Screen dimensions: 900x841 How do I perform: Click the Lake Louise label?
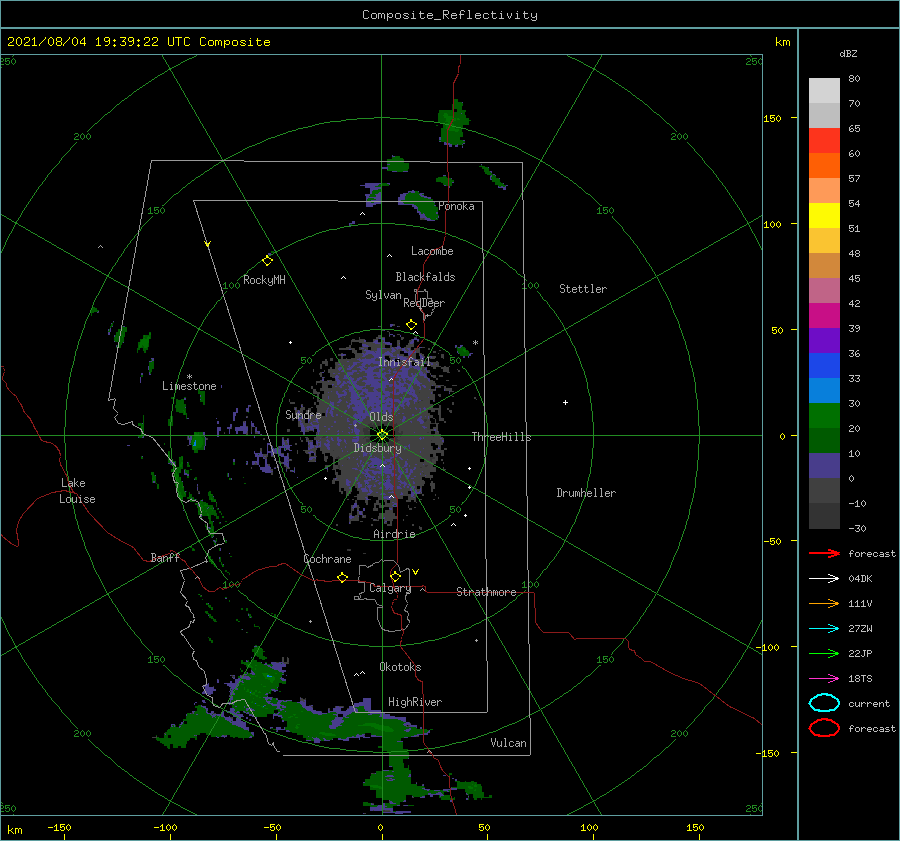click(x=77, y=491)
